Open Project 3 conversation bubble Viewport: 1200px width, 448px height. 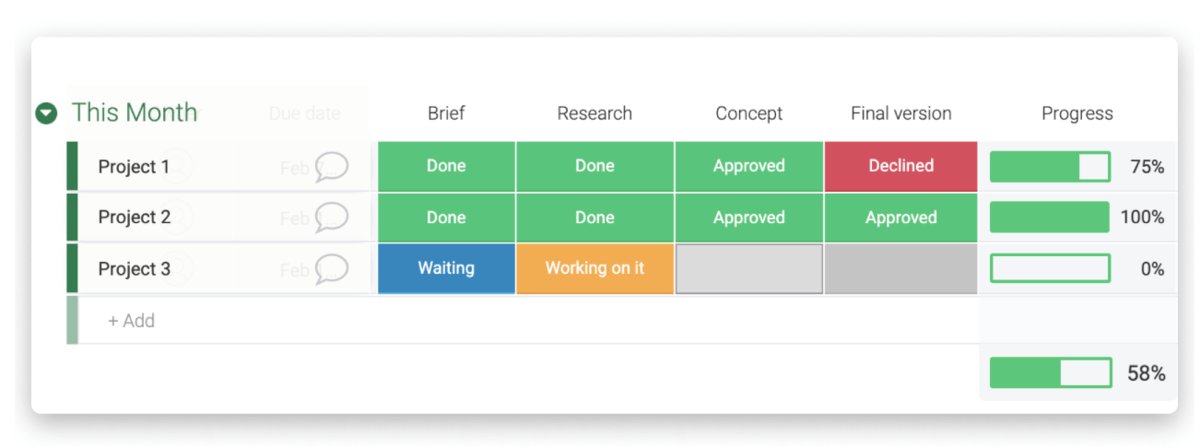(x=331, y=268)
